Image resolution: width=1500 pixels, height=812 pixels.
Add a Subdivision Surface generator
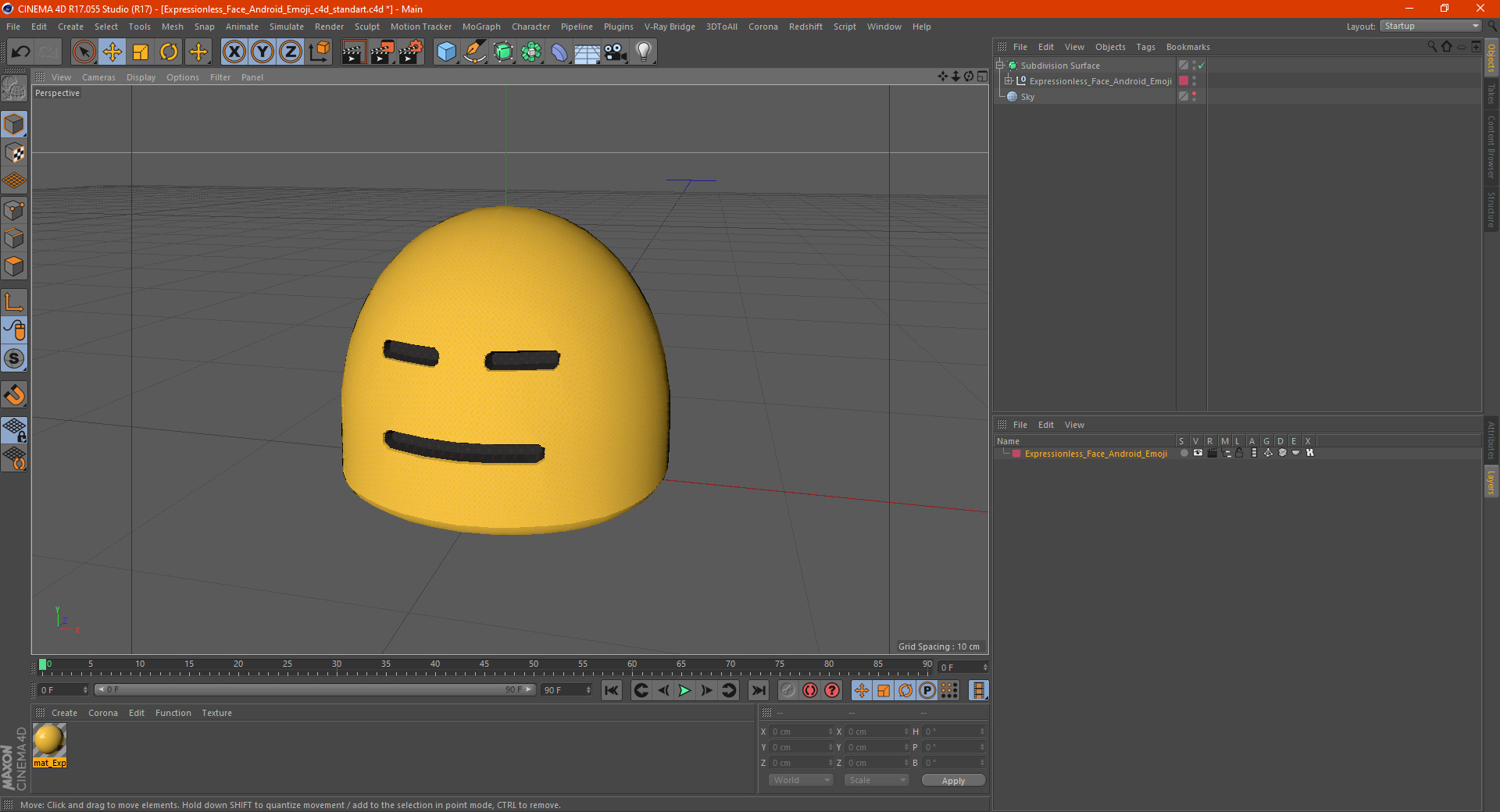(x=503, y=52)
